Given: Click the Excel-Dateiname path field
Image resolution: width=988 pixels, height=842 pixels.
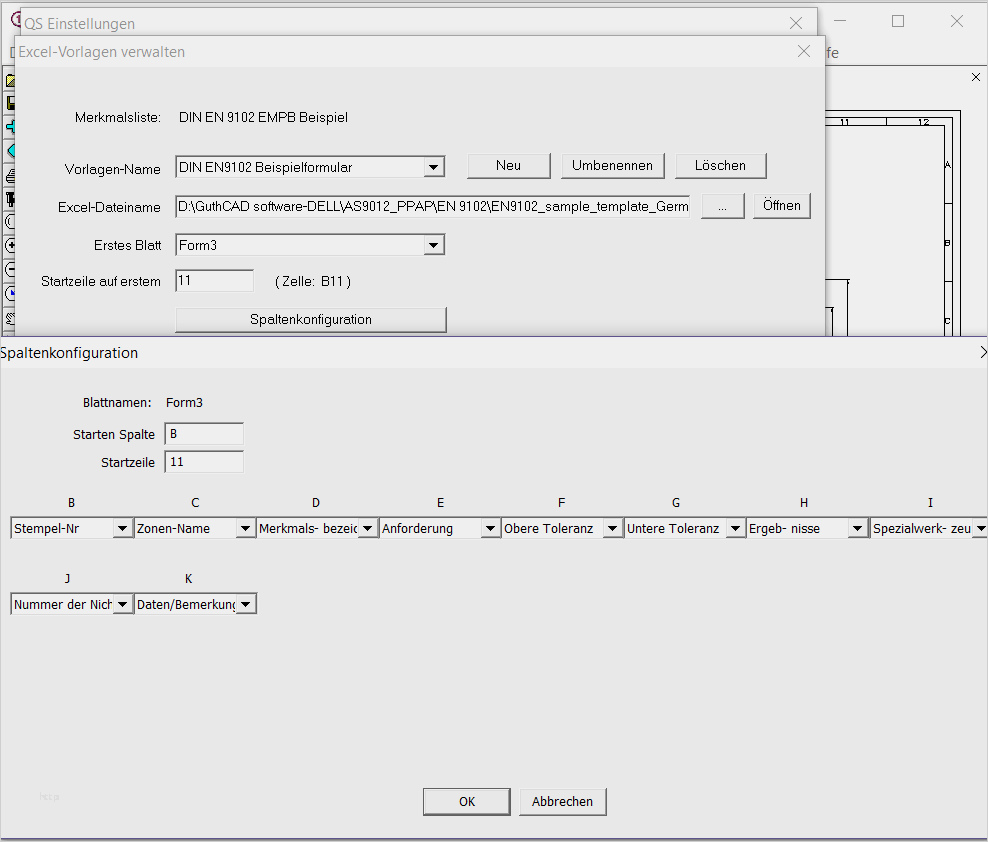Looking at the screenshot, I should [432, 207].
